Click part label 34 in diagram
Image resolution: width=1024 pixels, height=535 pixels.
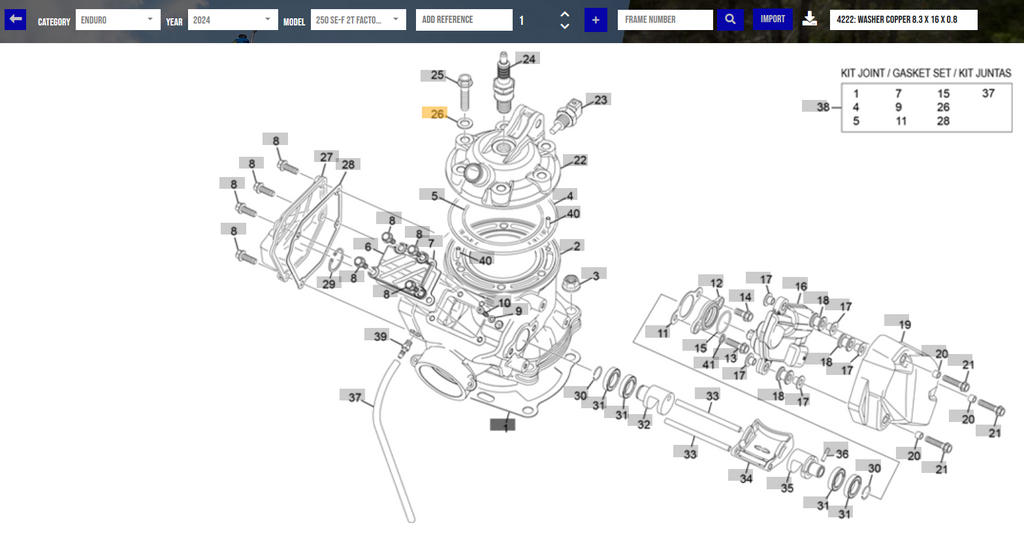click(746, 478)
